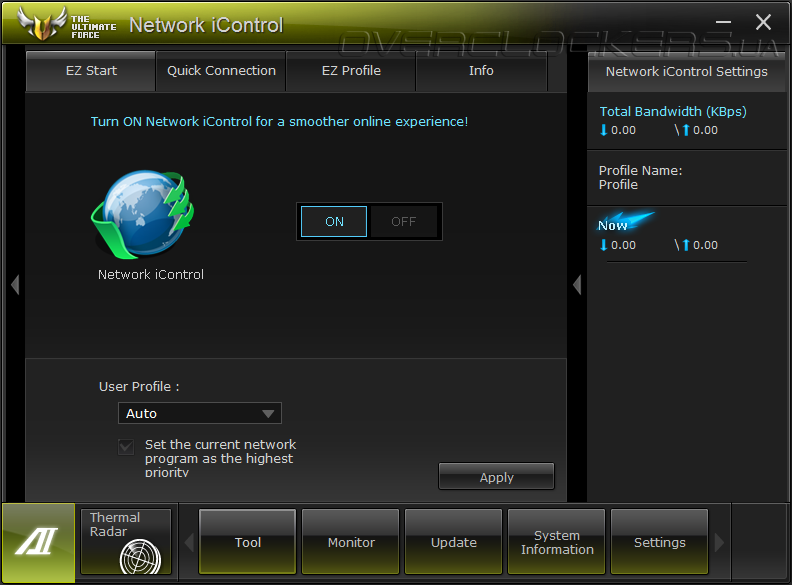
Task: Click the 'Now' bandwidth indicator icon
Action: click(x=625, y=222)
